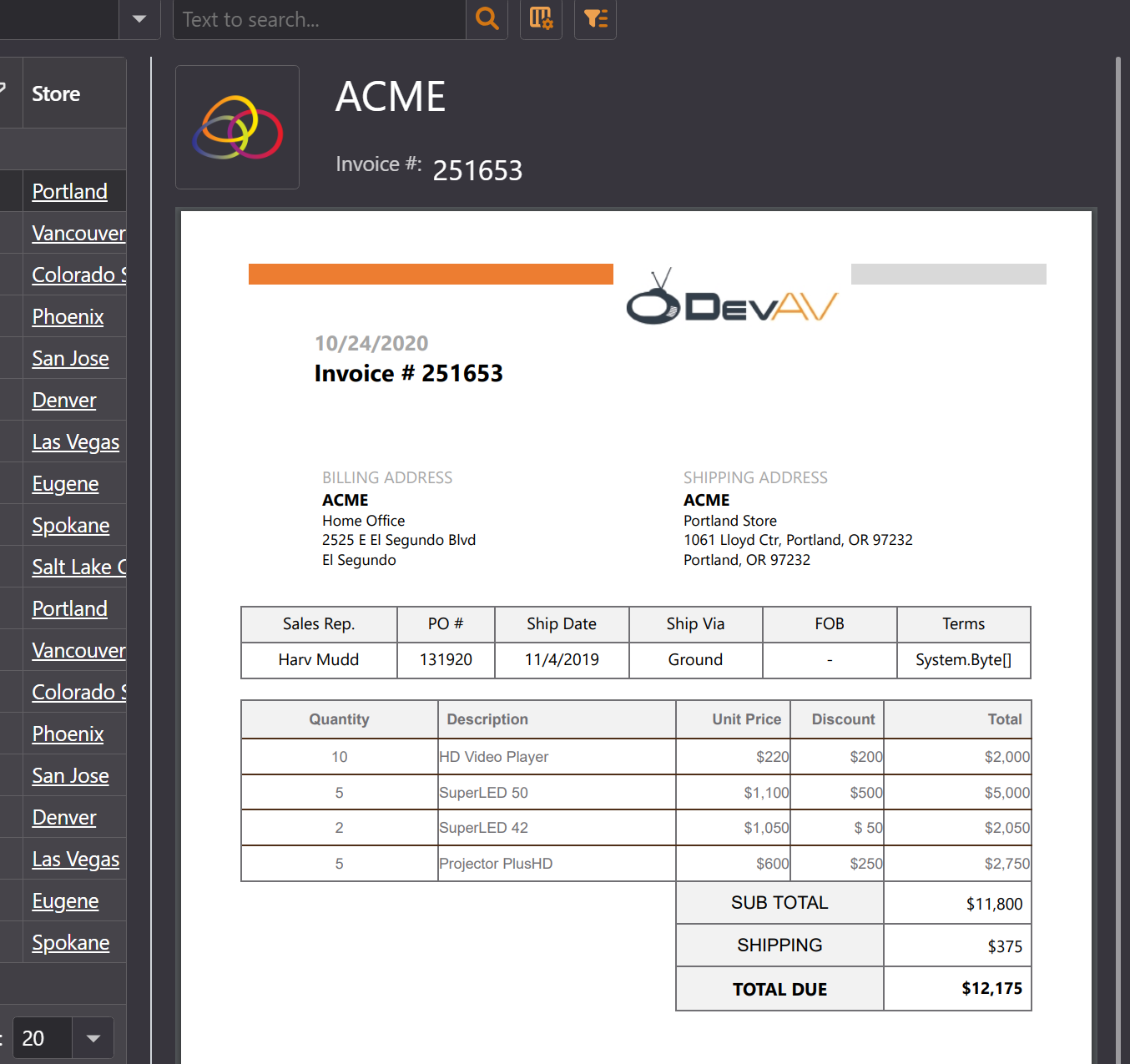Image resolution: width=1130 pixels, height=1064 pixels.
Task: Click the sub total value $11,800
Action: pyautogui.click(x=994, y=904)
